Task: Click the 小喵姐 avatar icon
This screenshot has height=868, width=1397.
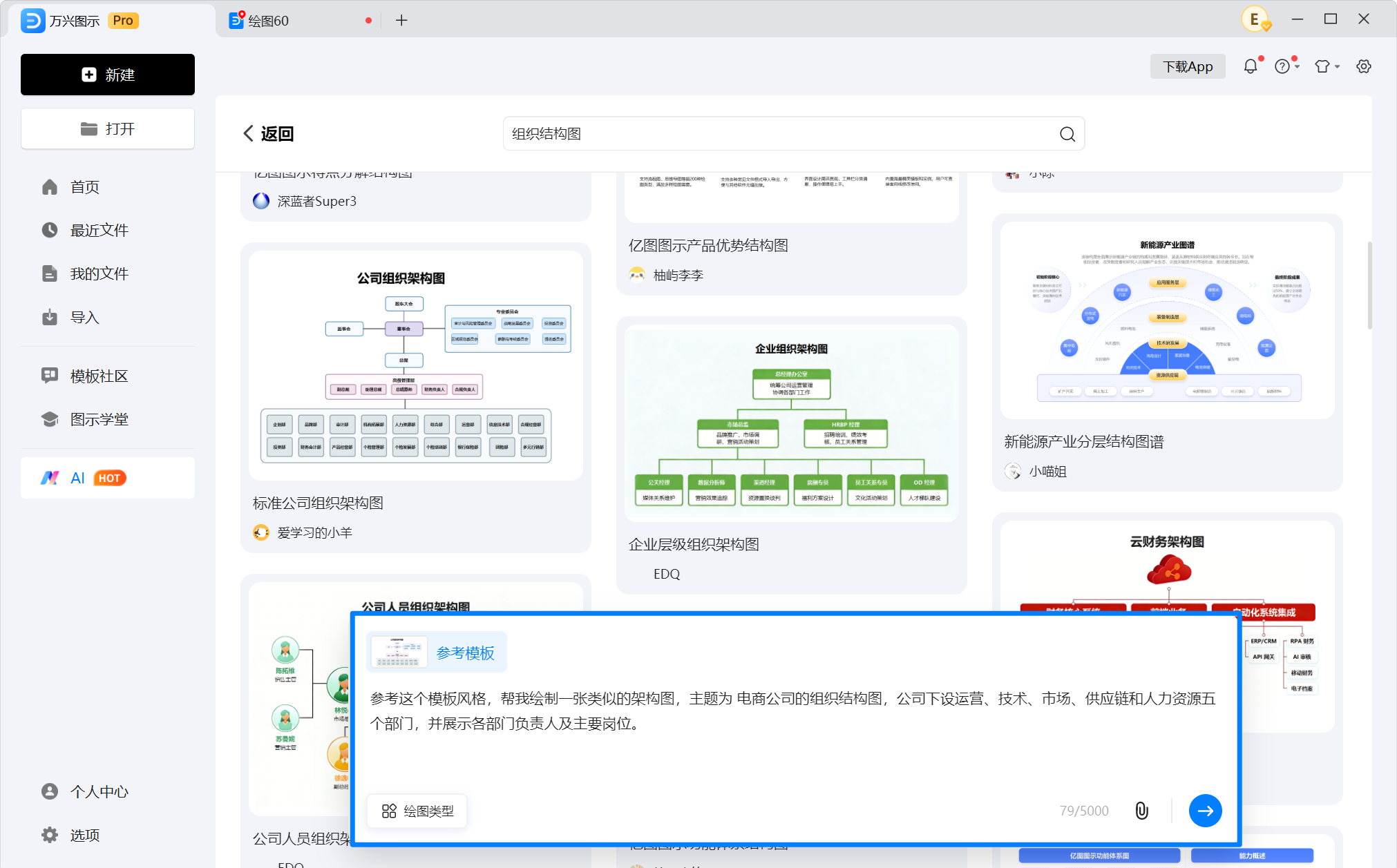Action: (x=1013, y=472)
